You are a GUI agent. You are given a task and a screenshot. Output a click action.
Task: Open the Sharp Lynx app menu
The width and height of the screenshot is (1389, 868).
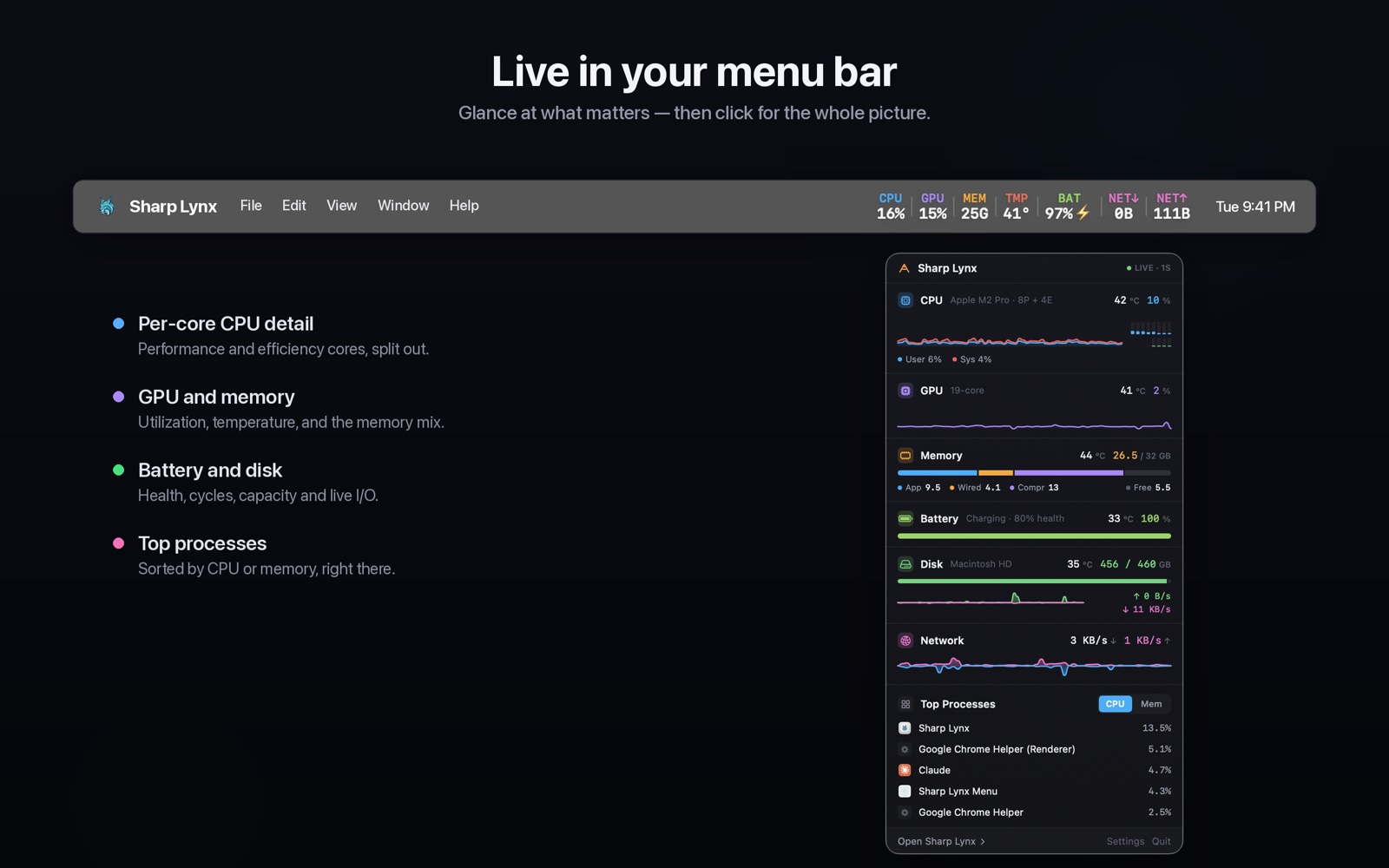[173, 207]
